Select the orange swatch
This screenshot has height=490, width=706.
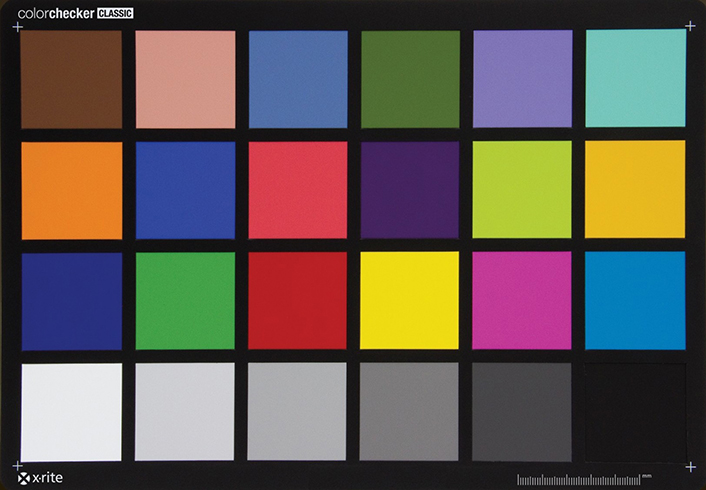point(71,190)
